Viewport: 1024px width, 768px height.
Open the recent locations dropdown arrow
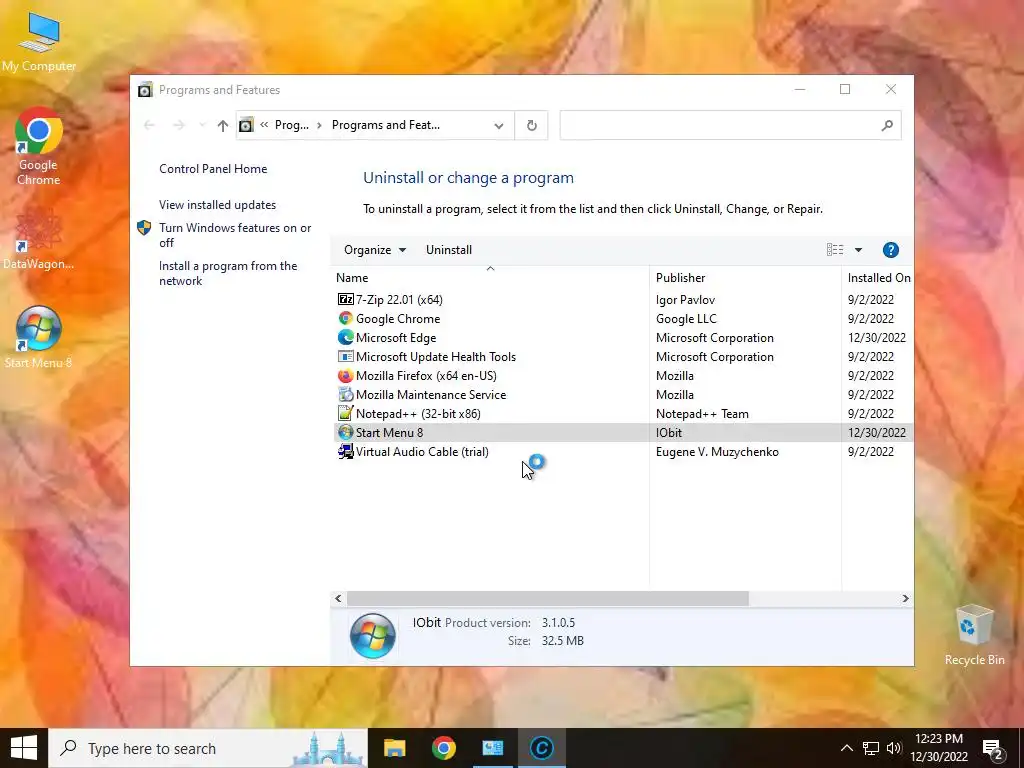click(x=202, y=125)
